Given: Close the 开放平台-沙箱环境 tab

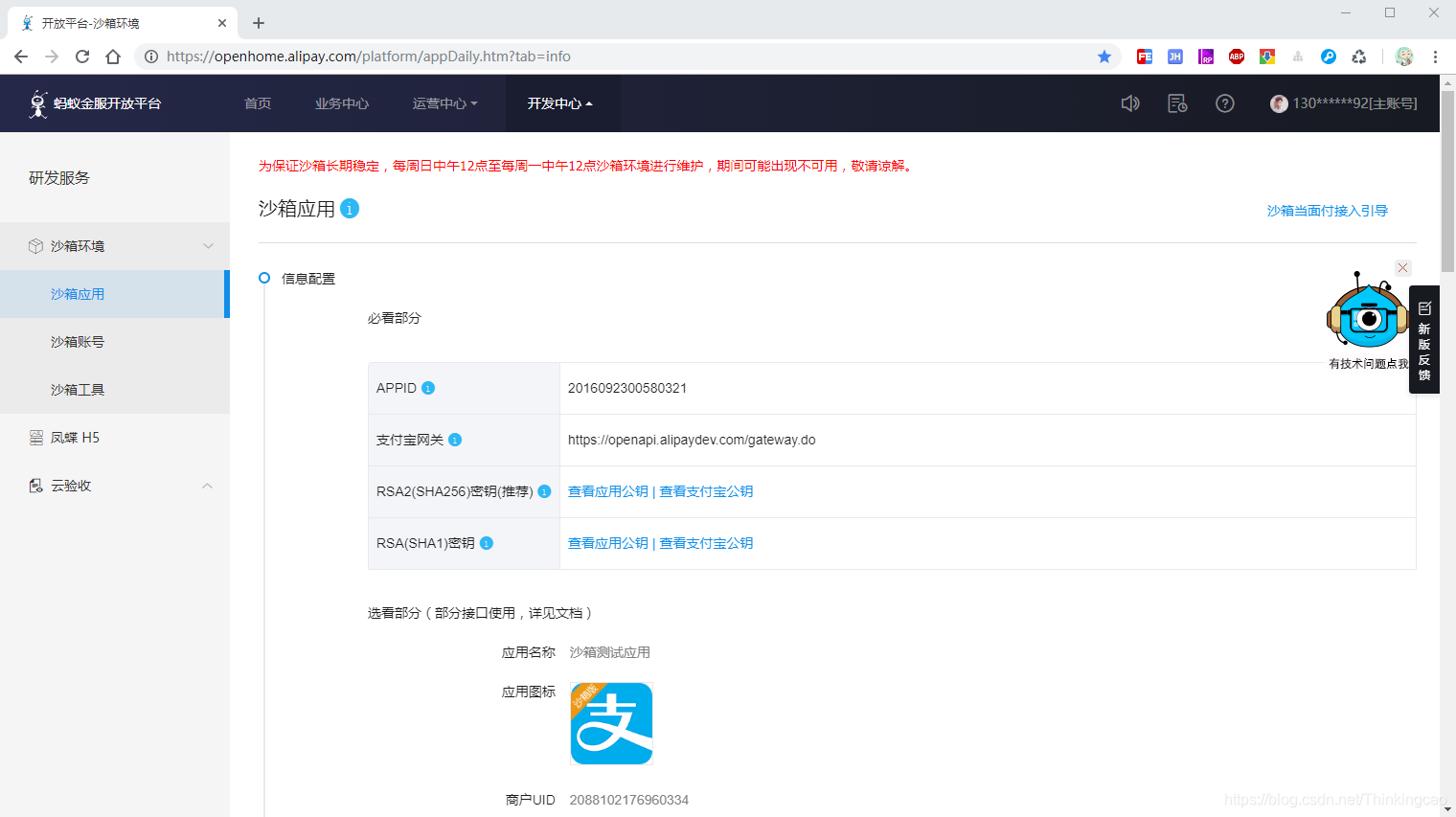Looking at the screenshot, I should [222, 23].
